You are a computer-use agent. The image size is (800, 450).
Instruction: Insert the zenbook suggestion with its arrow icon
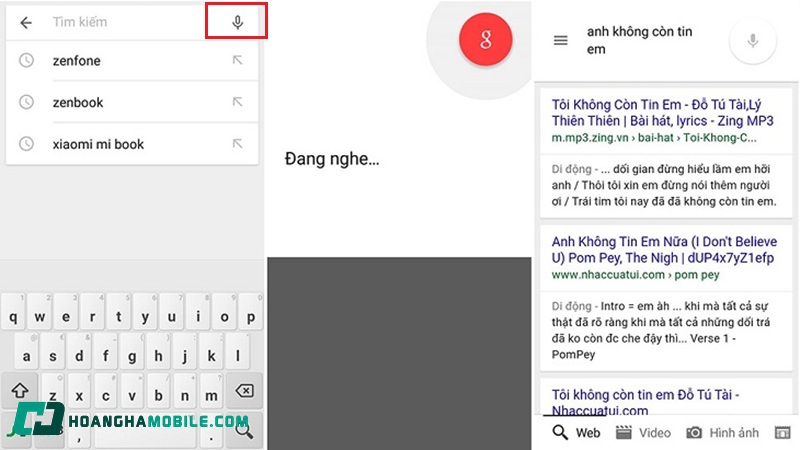(237, 102)
